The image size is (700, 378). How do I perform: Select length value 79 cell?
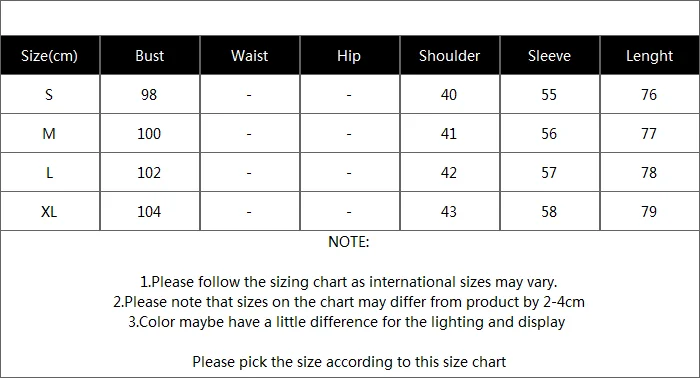pyautogui.click(x=650, y=212)
